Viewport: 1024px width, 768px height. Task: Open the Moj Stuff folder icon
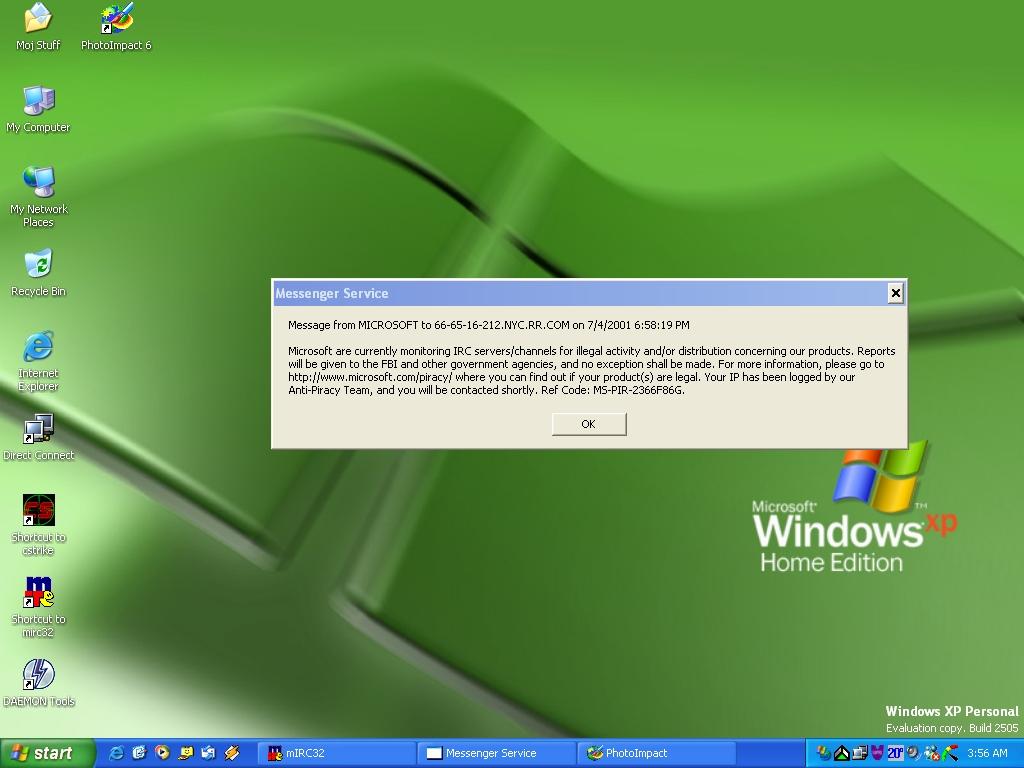[38, 19]
